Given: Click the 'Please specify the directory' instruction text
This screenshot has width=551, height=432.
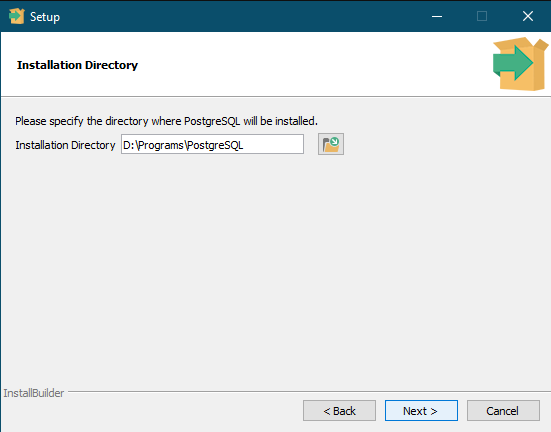Looking at the screenshot, I should point(166,121).
